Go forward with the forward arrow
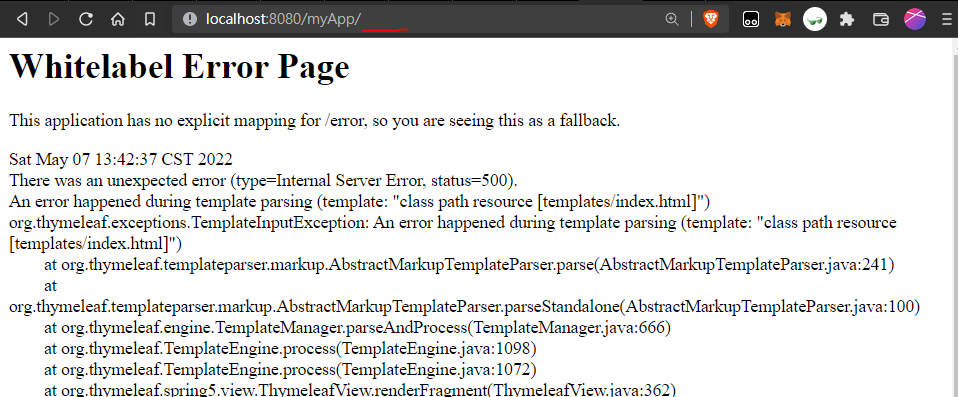 click(54, 20)
